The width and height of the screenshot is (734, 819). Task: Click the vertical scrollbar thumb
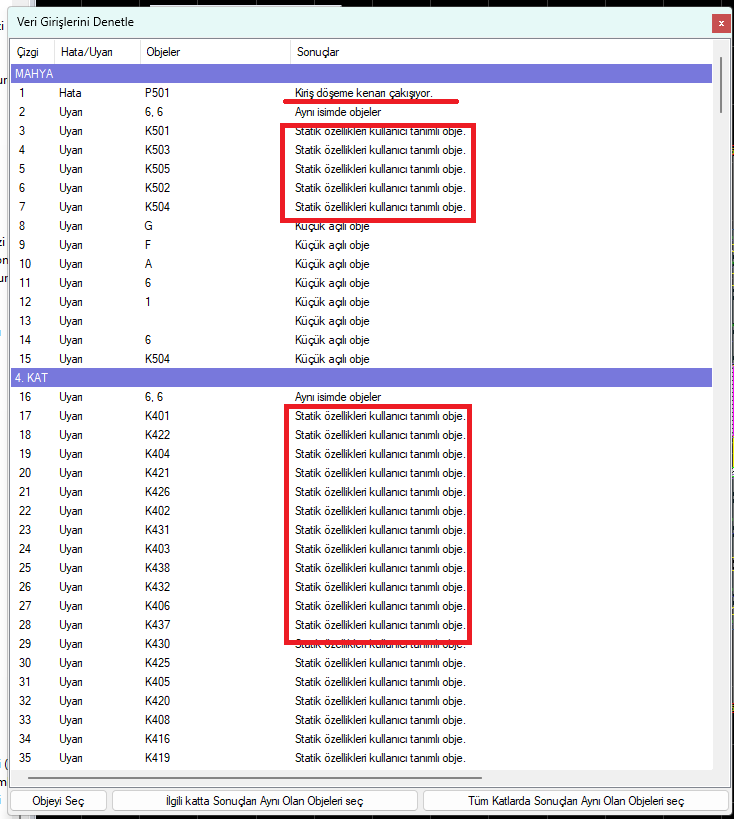(721, 85)
